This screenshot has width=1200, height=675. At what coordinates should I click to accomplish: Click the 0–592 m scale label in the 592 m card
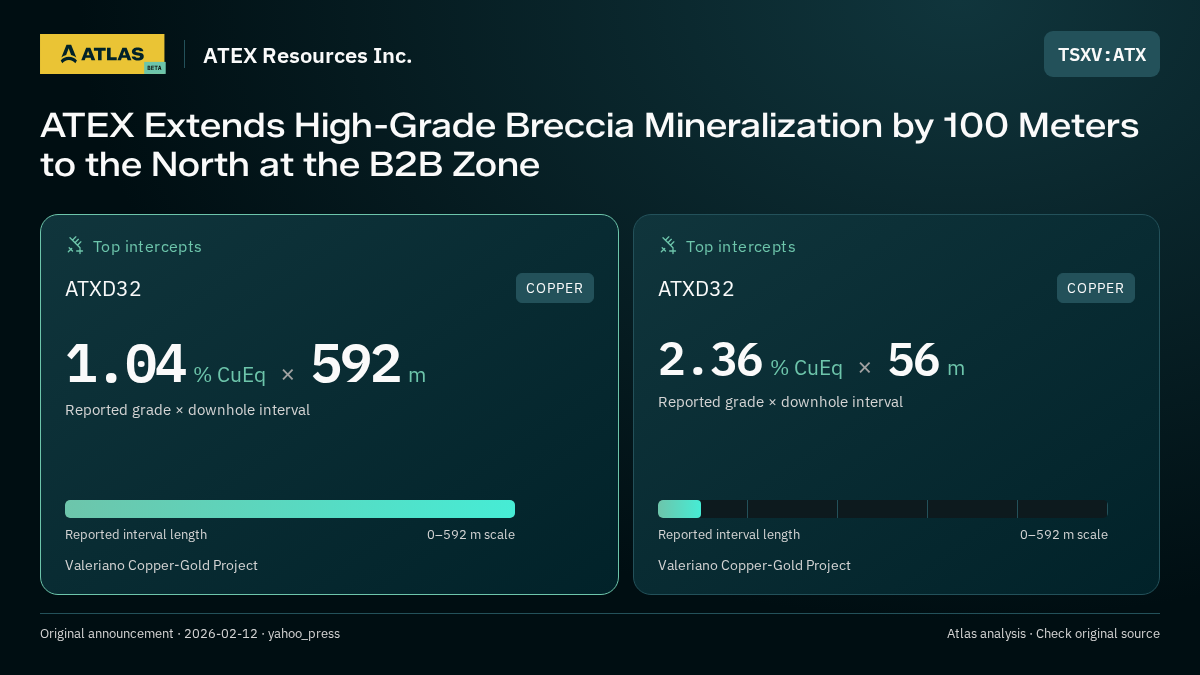pyautogui.click(x=471, y=535)
